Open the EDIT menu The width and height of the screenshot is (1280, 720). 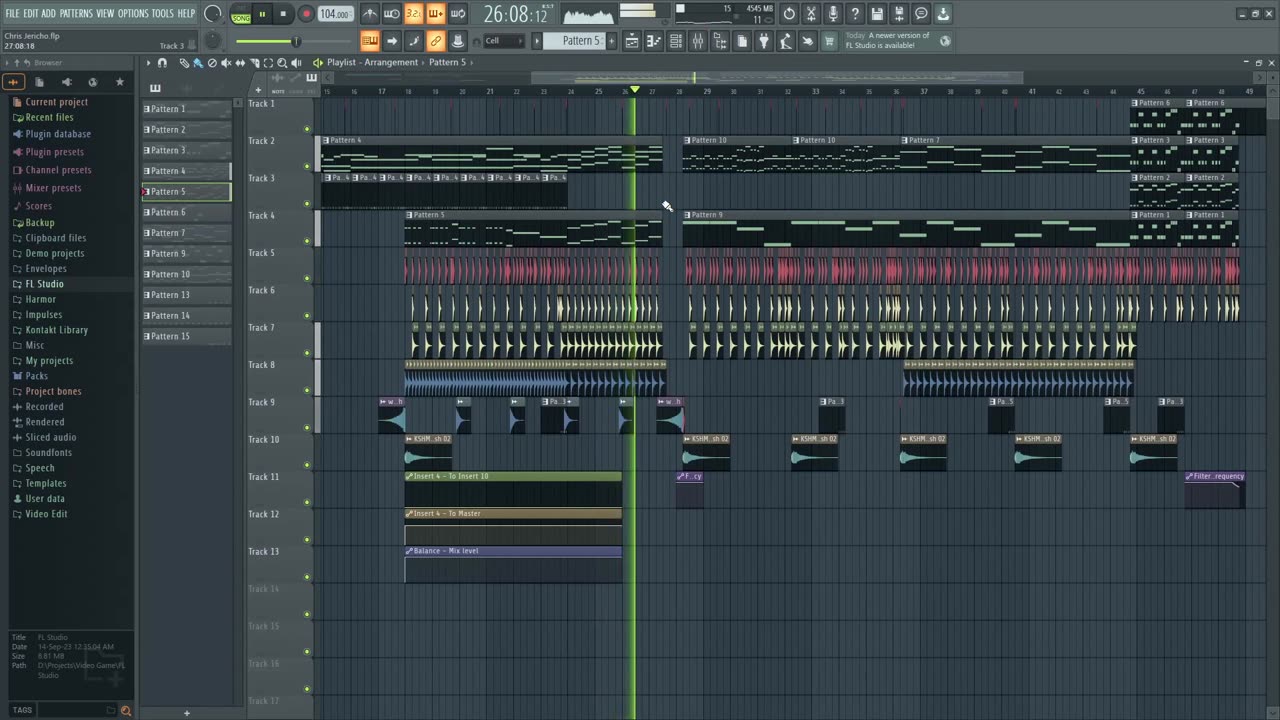31,13
